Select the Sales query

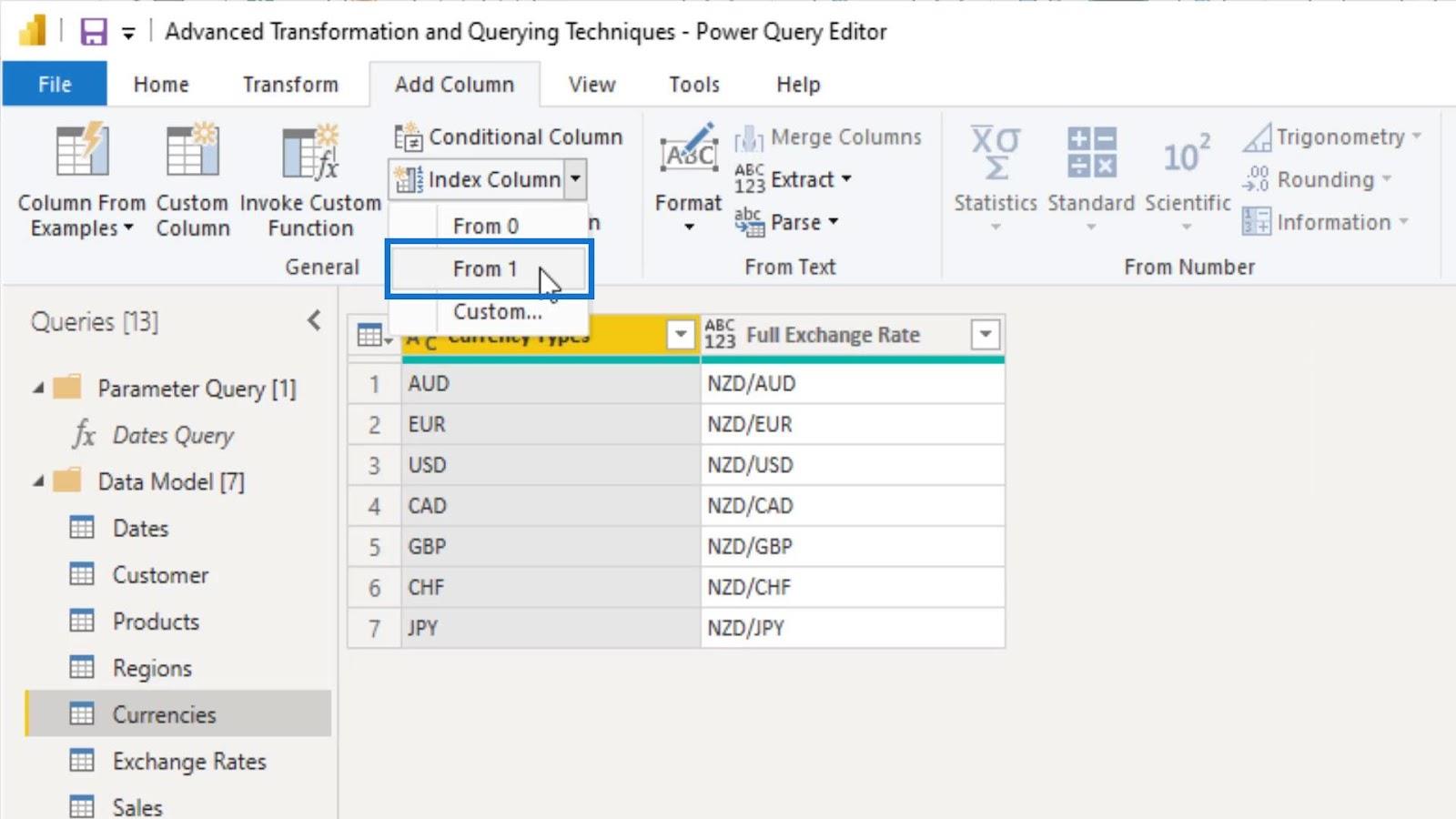137,806
